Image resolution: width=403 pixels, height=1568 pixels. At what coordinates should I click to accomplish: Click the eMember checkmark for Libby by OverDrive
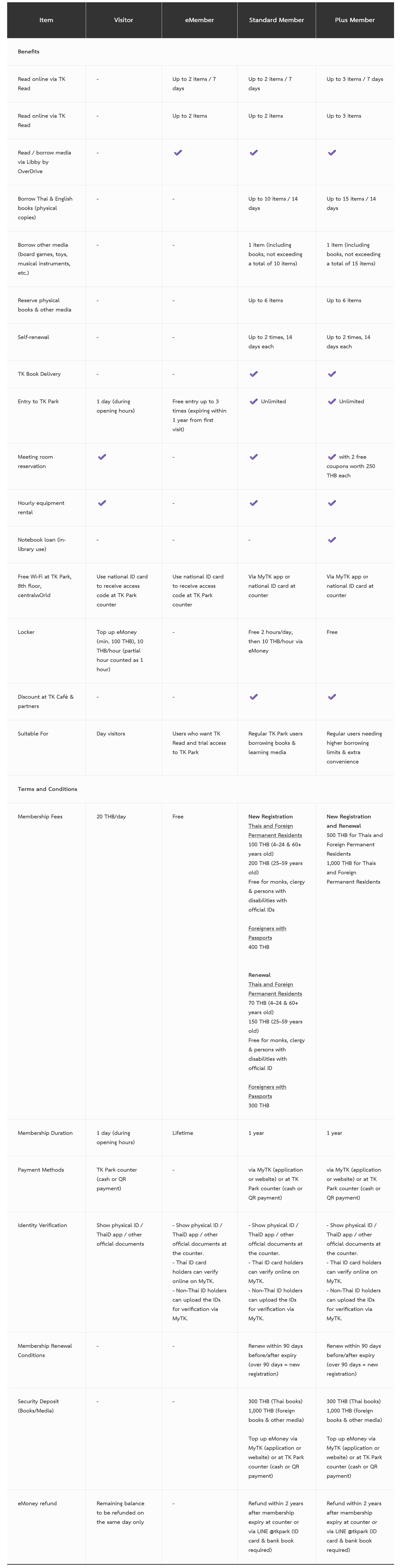tap(178, 153)
